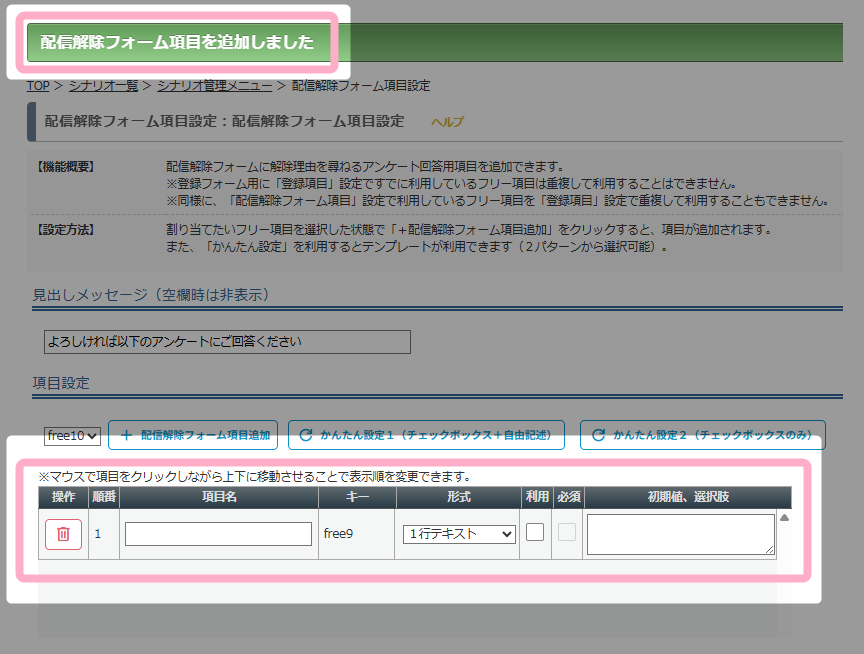864x654 pixels.
Task: Click the 順番 column header
Action: tap(104, 497)
